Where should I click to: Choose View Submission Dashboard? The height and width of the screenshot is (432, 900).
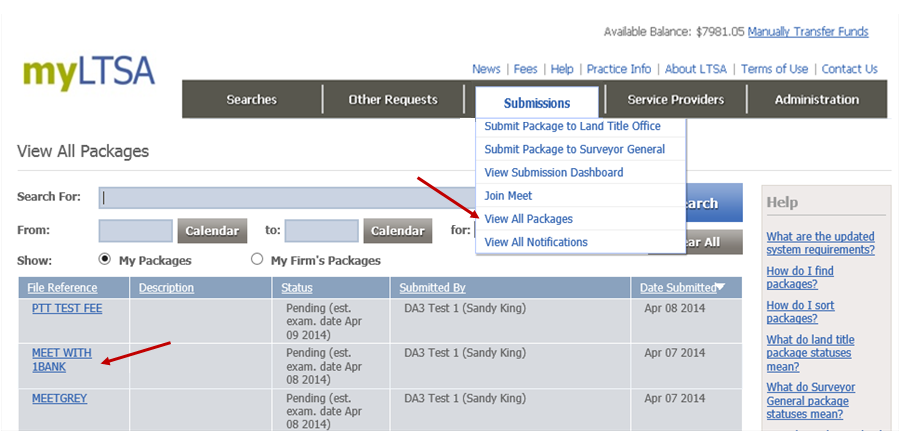pos(554,172)
